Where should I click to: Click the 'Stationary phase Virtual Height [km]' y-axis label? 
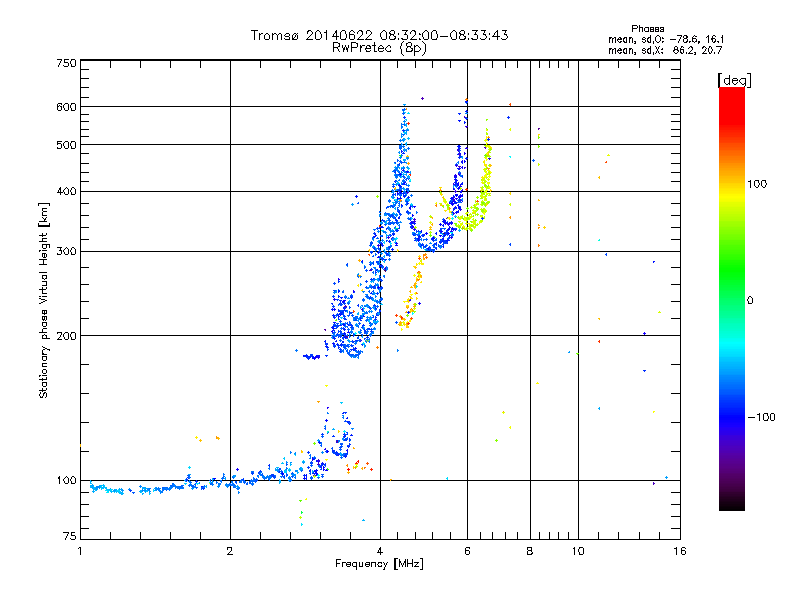43,300
